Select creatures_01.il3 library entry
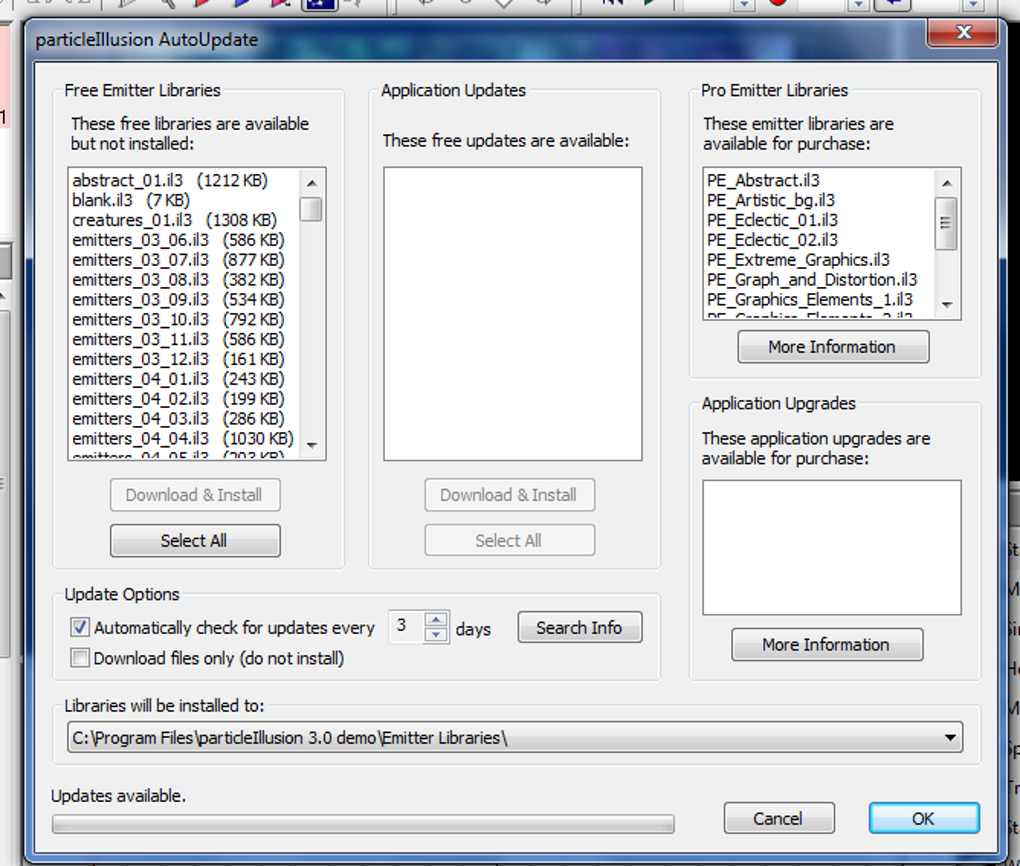Viewport: 1020px width, 866px height. point(174,220)
